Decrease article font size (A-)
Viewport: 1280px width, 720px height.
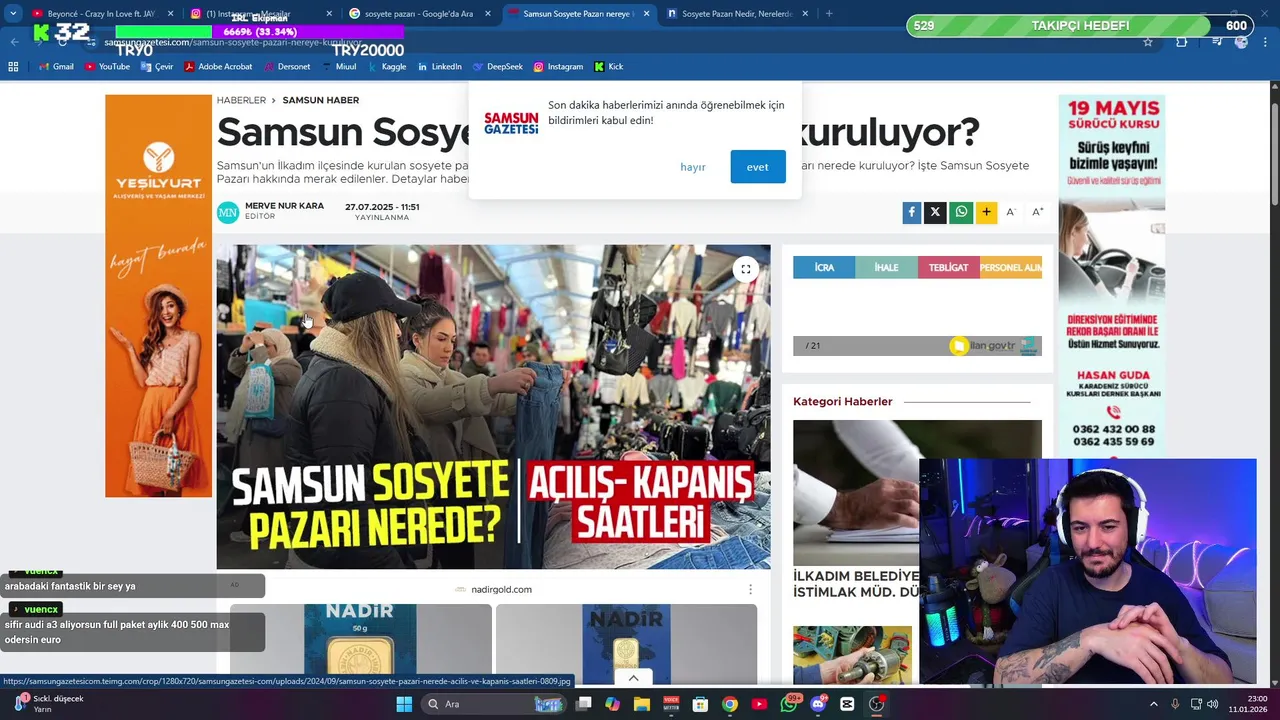coord(1011,212)
